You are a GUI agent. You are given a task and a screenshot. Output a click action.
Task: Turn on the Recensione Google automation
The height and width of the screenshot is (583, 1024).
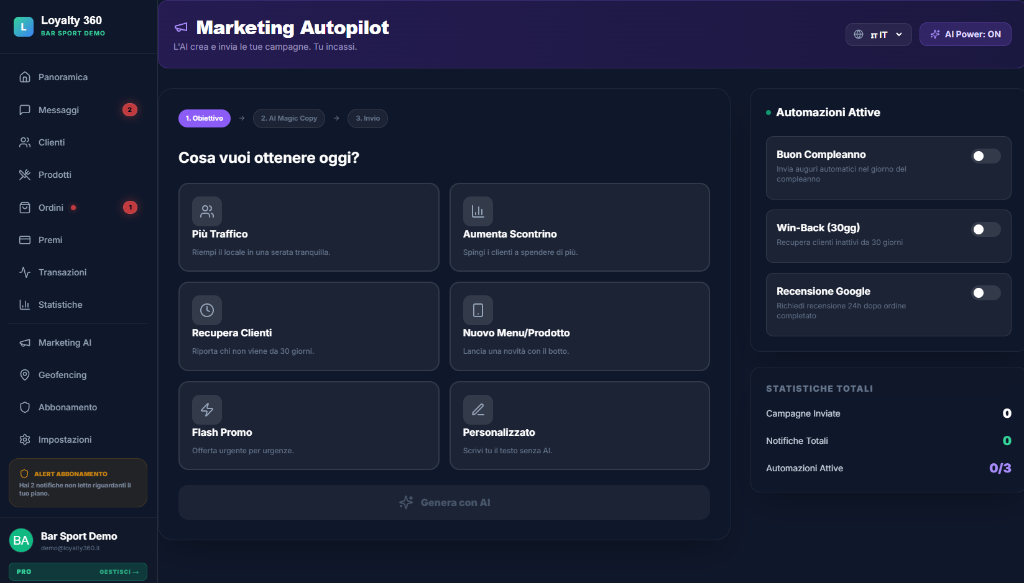point(983,292)
